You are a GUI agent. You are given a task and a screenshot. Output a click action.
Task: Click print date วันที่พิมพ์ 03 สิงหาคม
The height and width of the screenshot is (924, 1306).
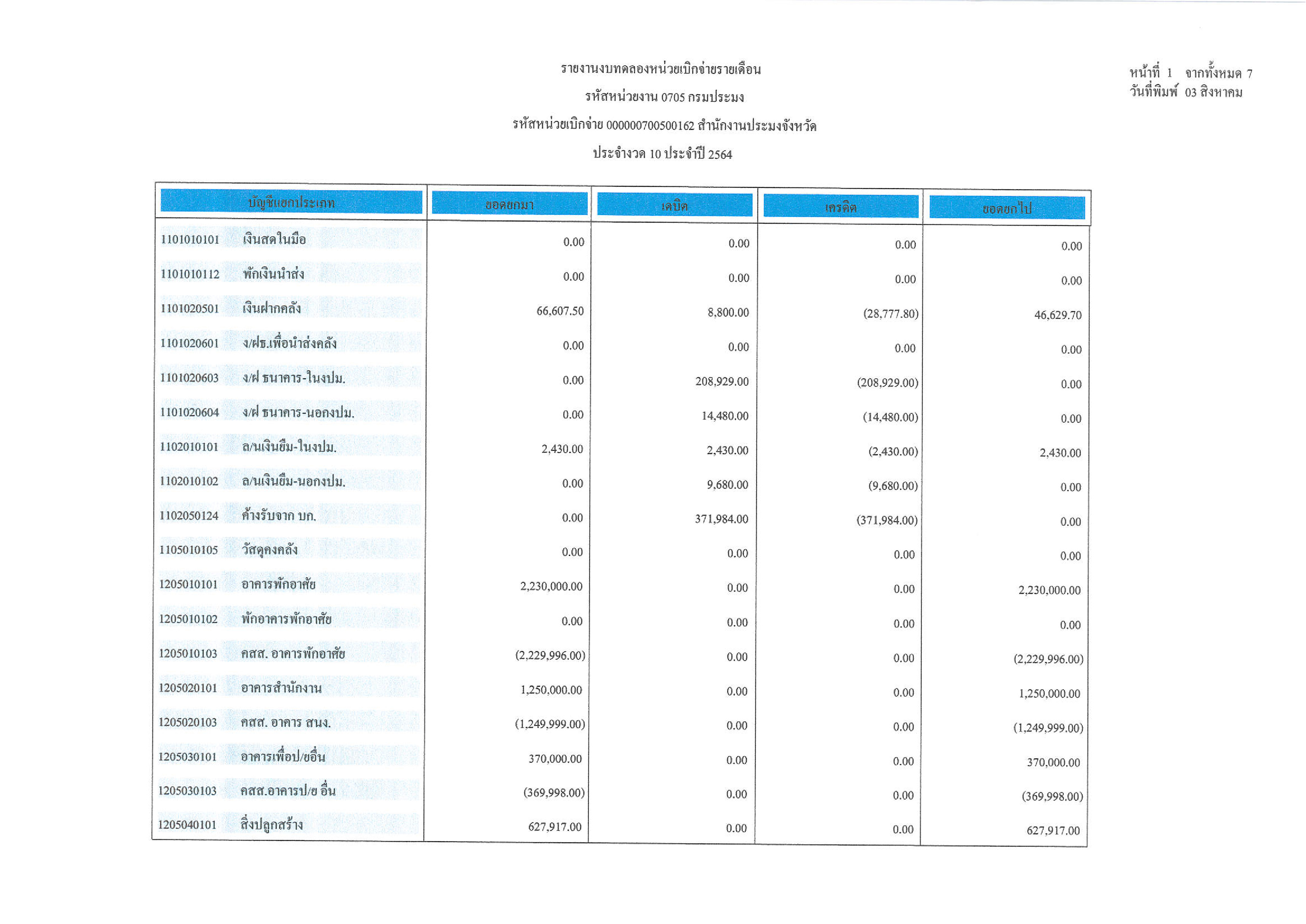[x=1185, y=92]
